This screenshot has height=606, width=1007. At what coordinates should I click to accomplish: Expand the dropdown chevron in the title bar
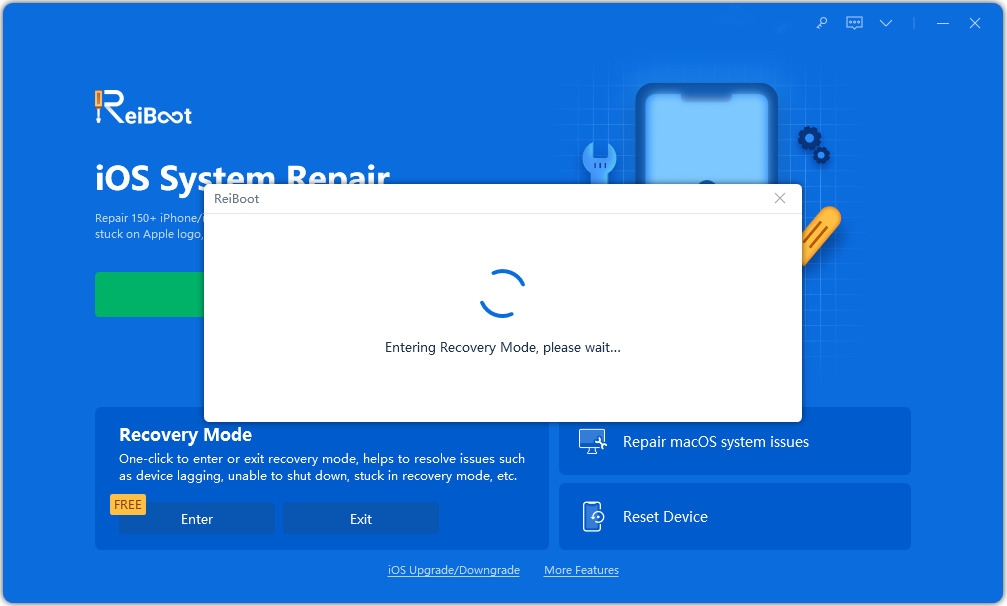click(886, 22)
